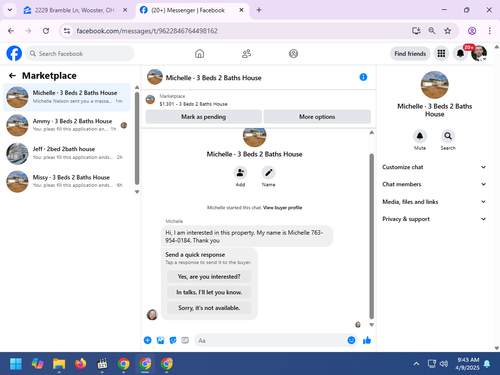
Task: Click the install app icon in address bar
Action: pyautogui.click(x=416, y=31)
